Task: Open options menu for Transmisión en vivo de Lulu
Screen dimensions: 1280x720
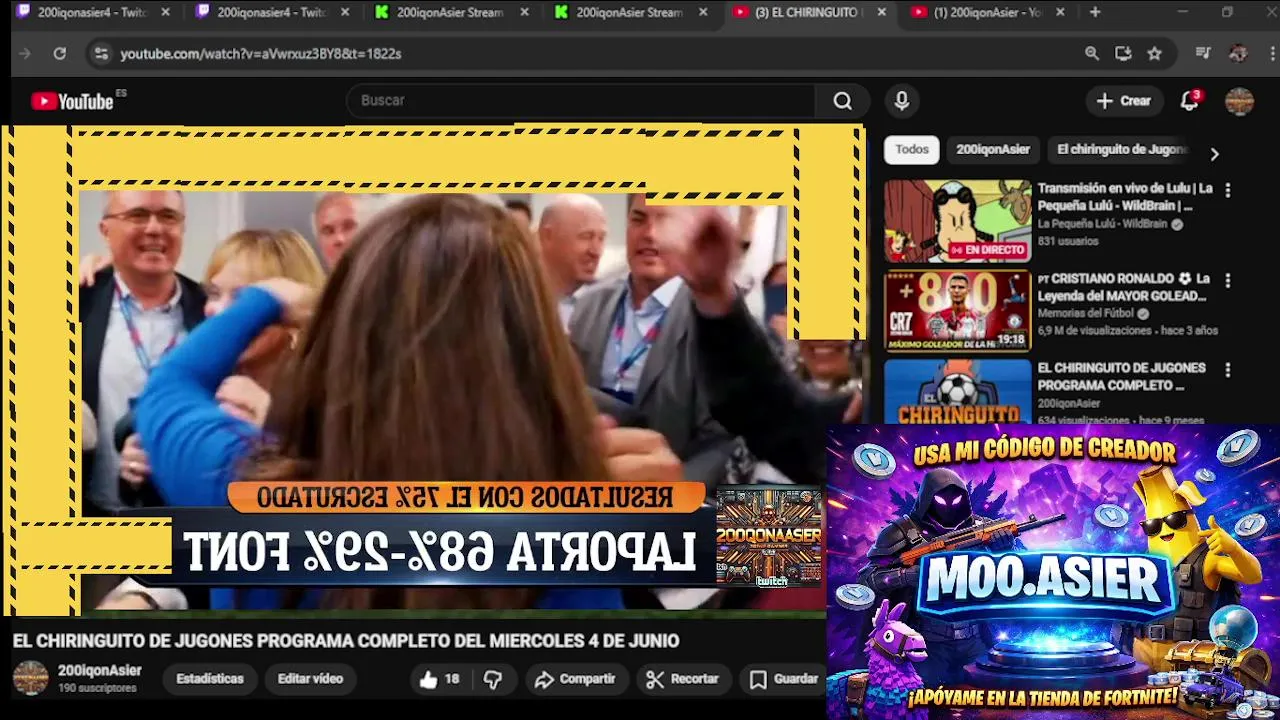Action: [1228, 190]
